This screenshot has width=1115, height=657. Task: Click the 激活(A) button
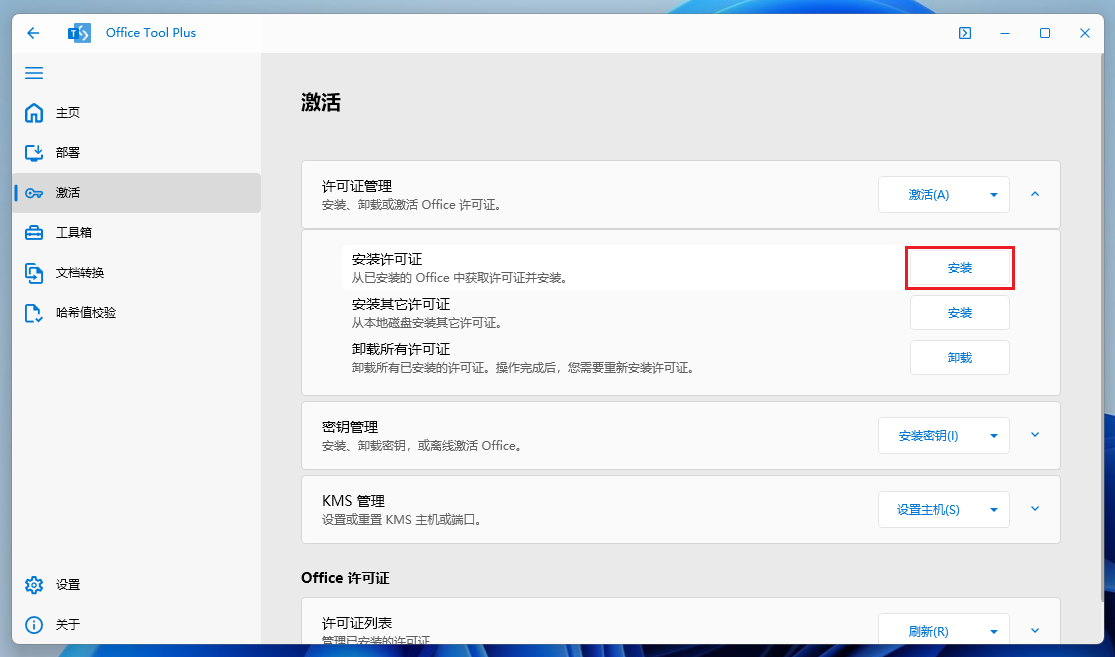click(929, 195)
